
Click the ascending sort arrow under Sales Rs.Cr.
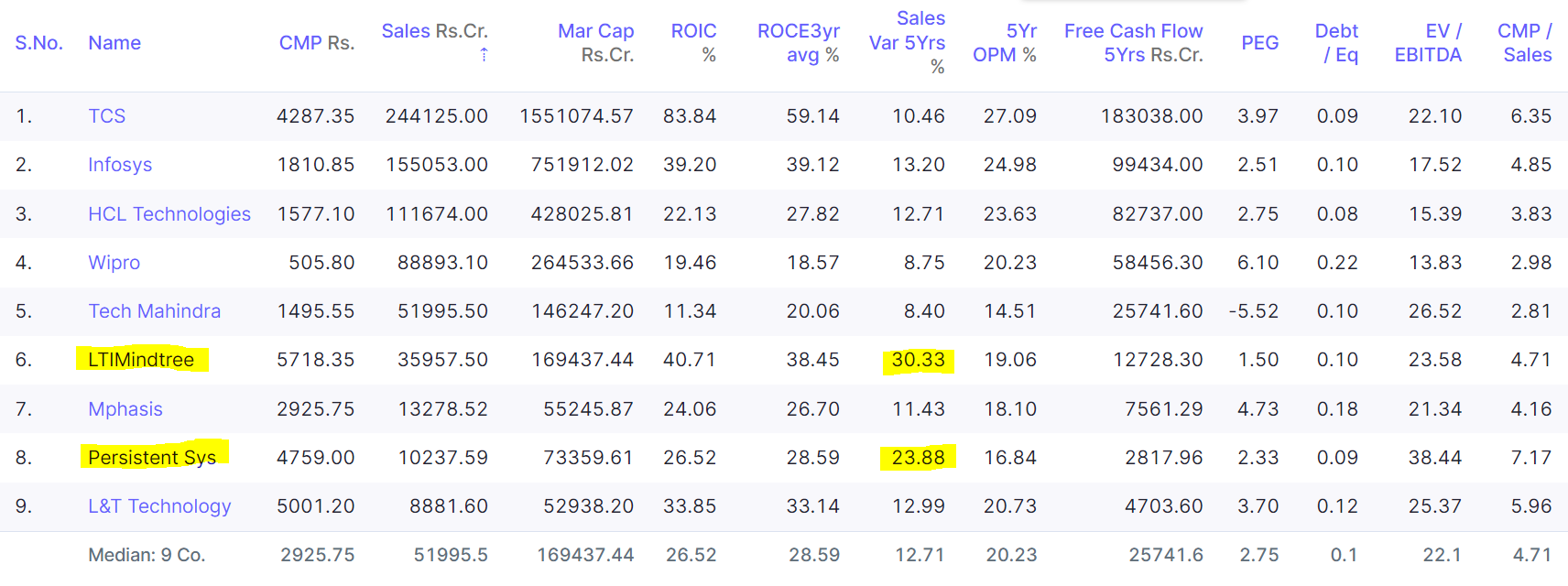pyautogui.click(x=484, y=55)
